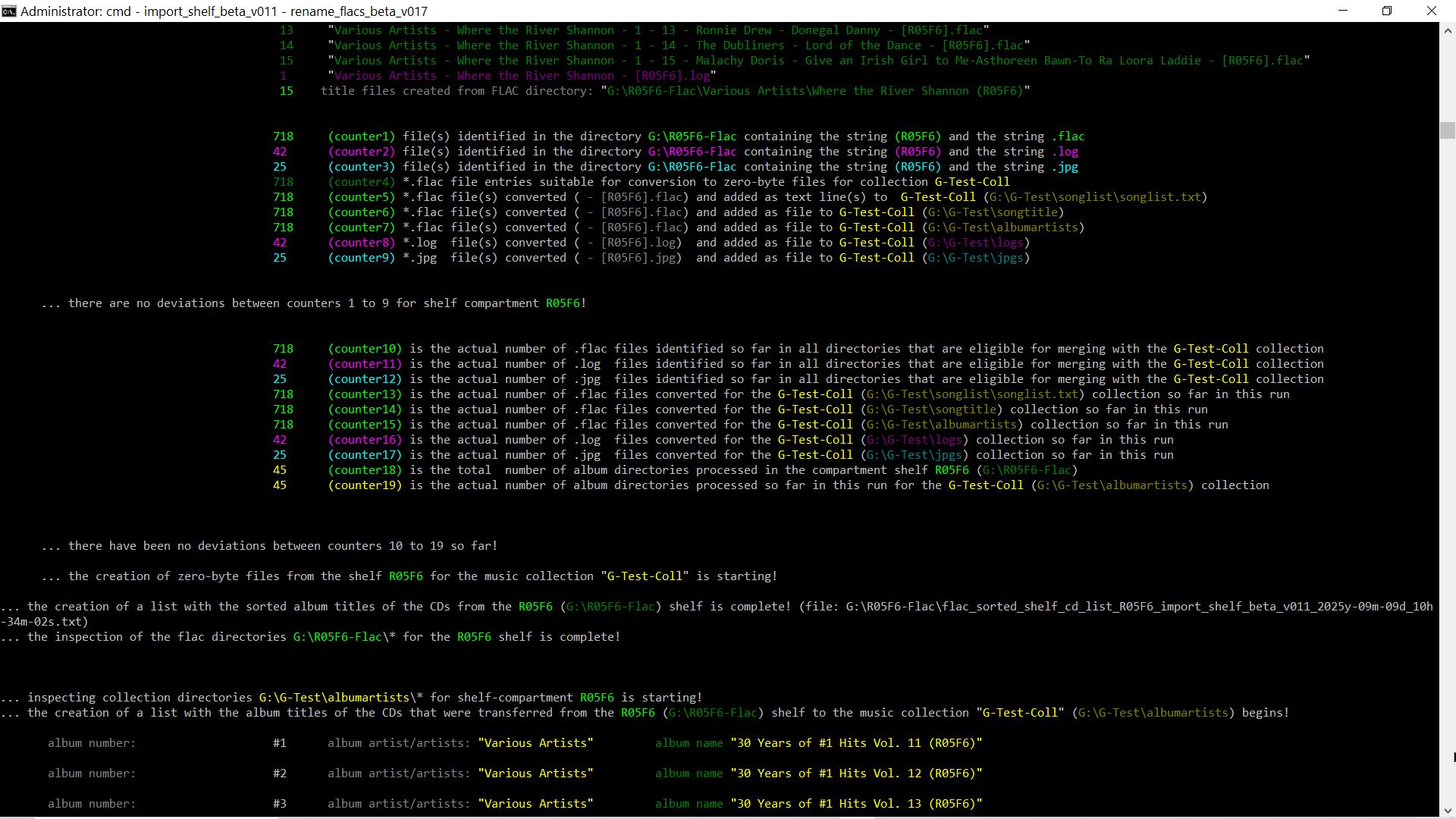Open the cmd system menu icon
Viewport: 1456px width, 819px height.
click(9, 11)
